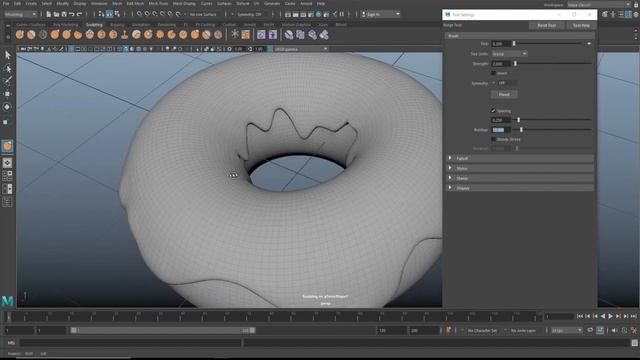
Task: Select the Foamy sculpt brush
Action: 90,35
